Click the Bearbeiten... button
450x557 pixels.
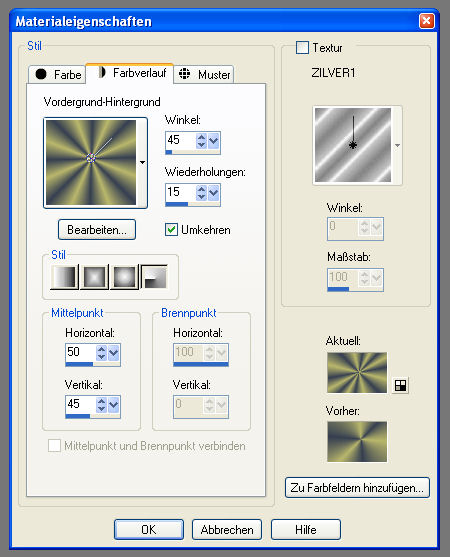(97, 229)
